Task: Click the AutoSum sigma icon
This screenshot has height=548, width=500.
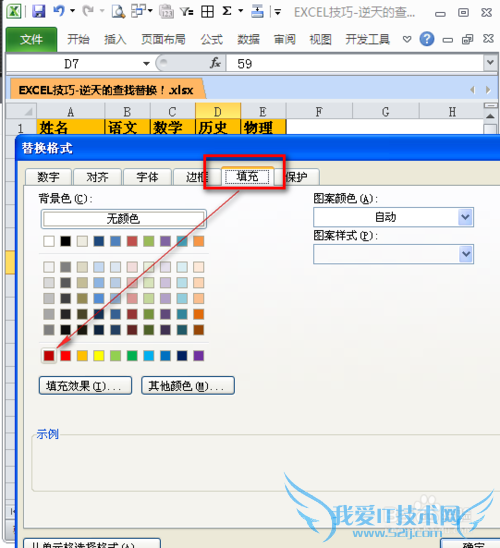Action: click(x=227, y=11)
